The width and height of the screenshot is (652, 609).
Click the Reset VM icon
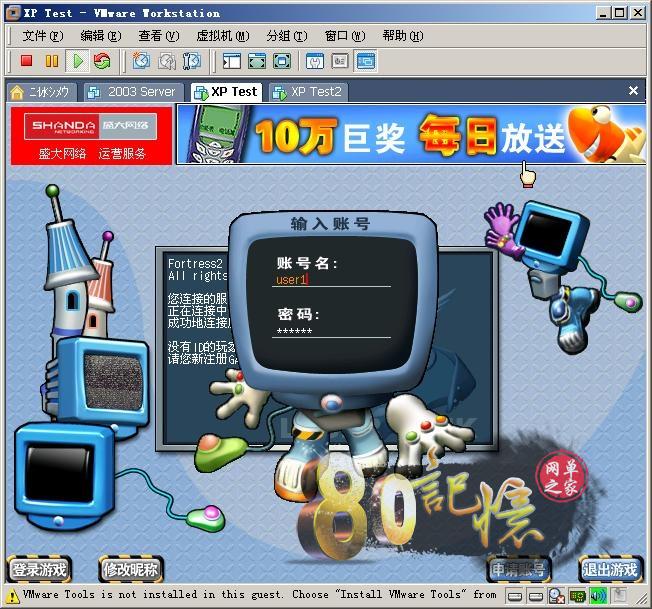(x=102, y=61)
